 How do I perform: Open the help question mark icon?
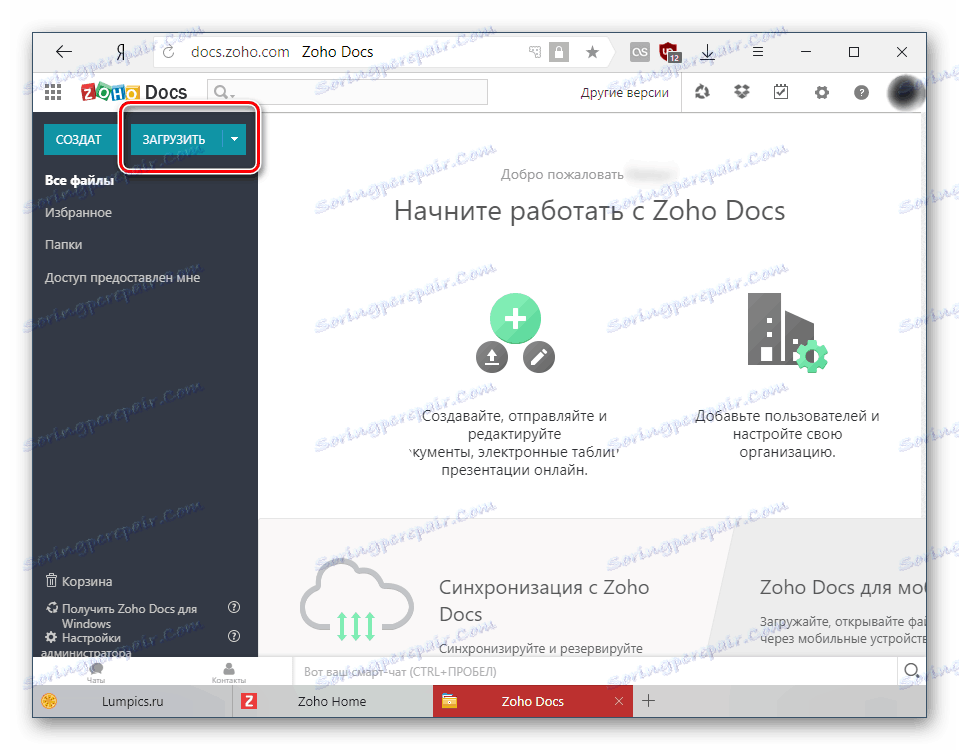(861, 92)
